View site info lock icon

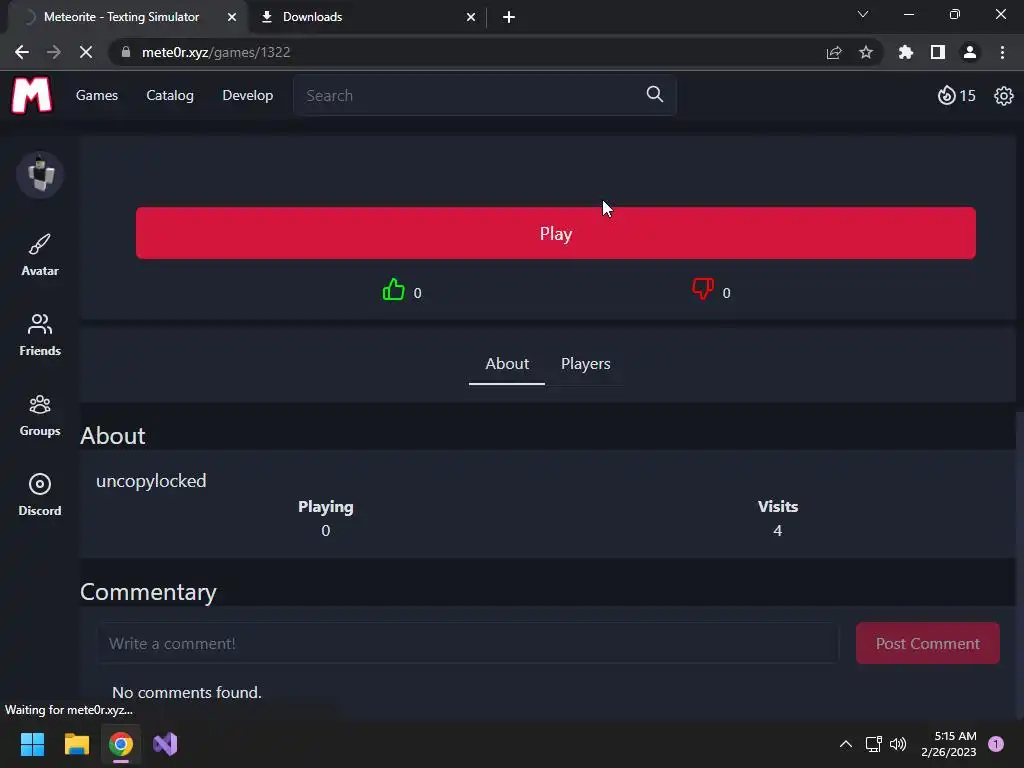(126, 52)
